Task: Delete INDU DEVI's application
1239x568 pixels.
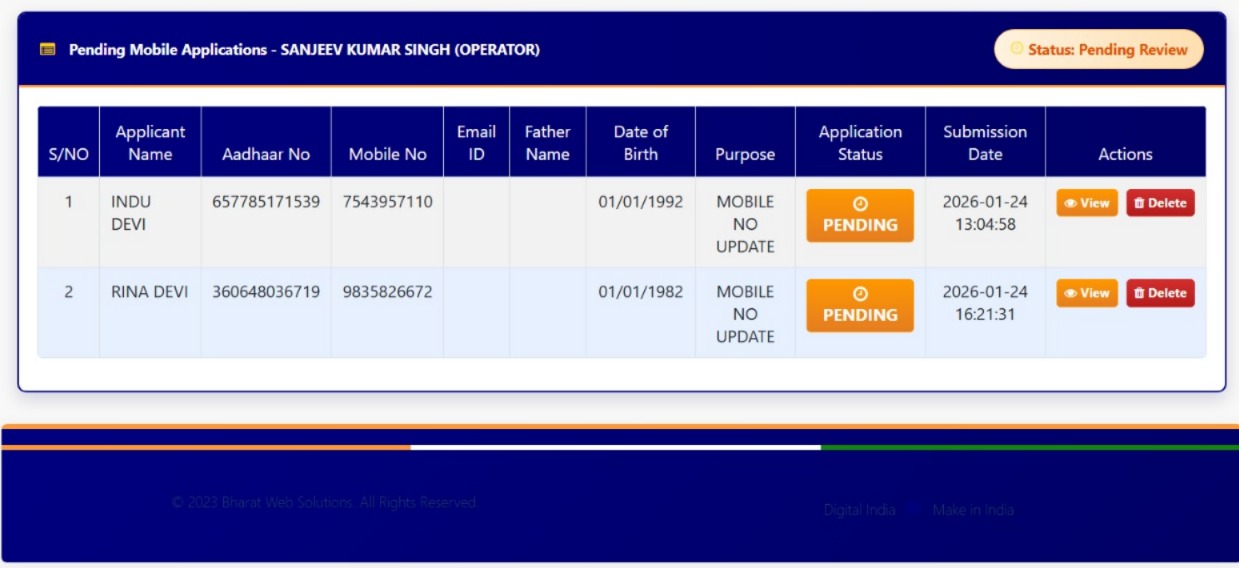Action: tap(1160, 203)
